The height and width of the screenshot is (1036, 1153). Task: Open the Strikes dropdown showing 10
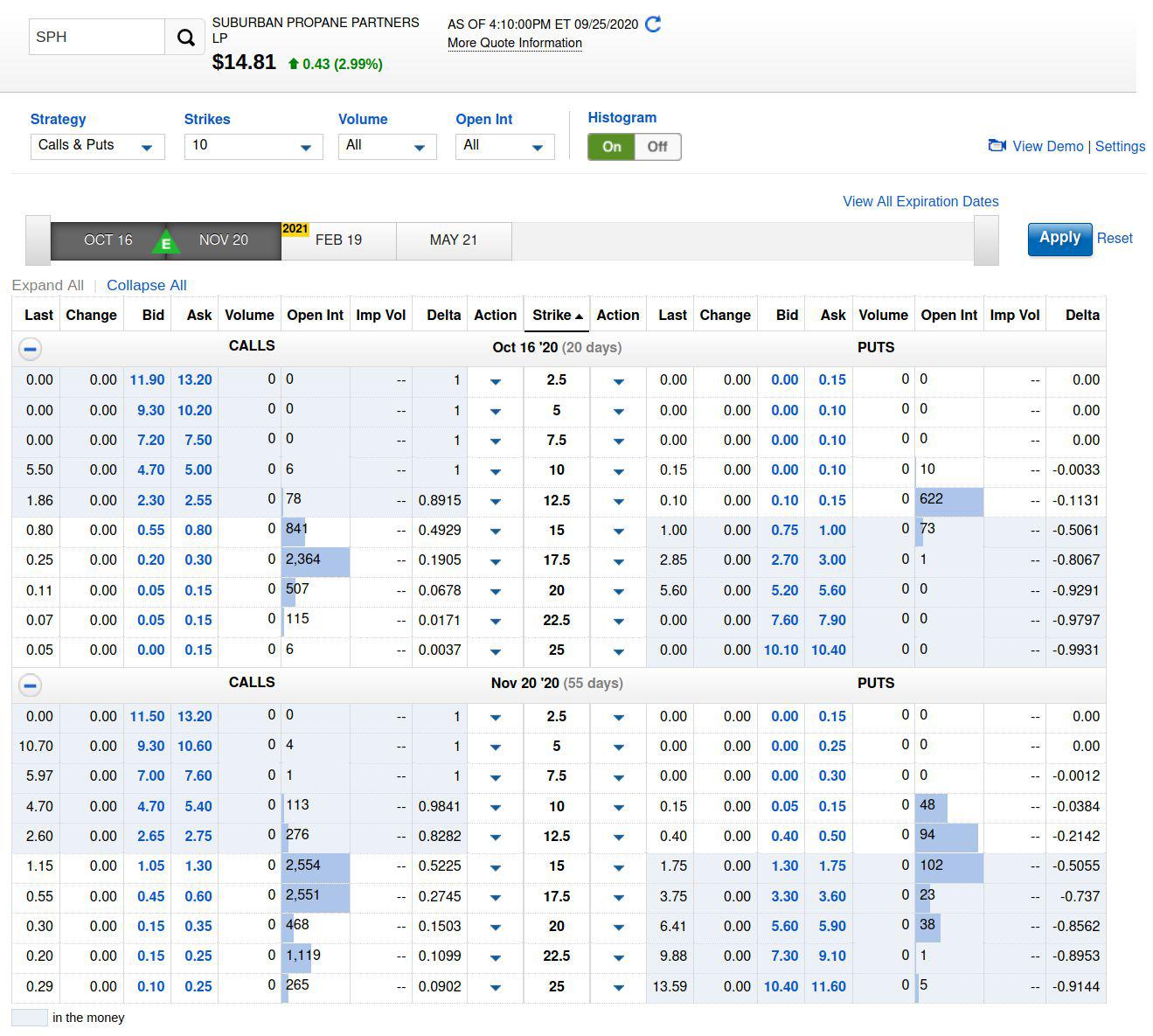253,146
